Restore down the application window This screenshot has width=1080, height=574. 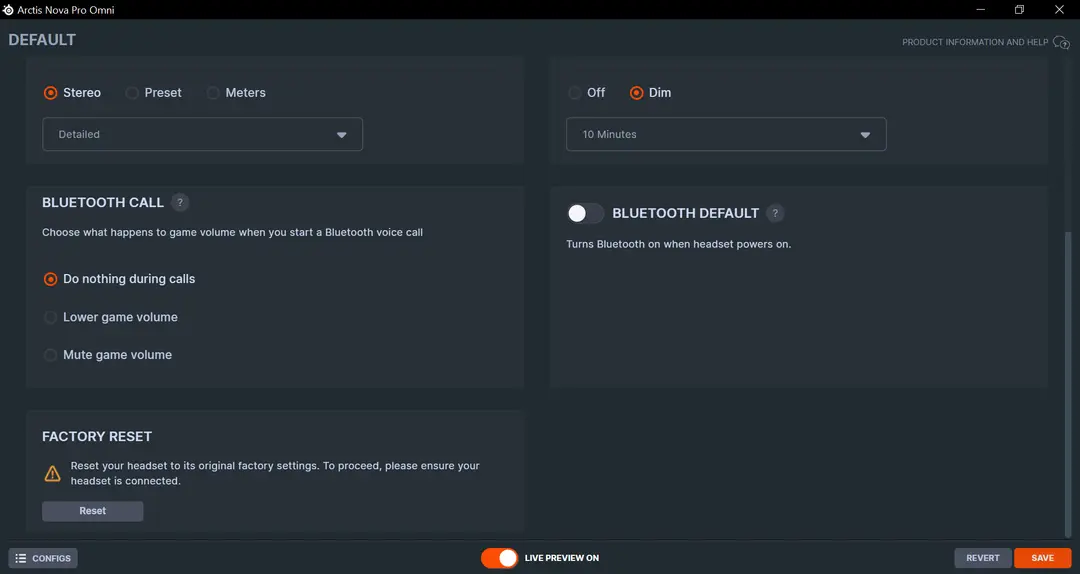click(x=1019, y=10)
